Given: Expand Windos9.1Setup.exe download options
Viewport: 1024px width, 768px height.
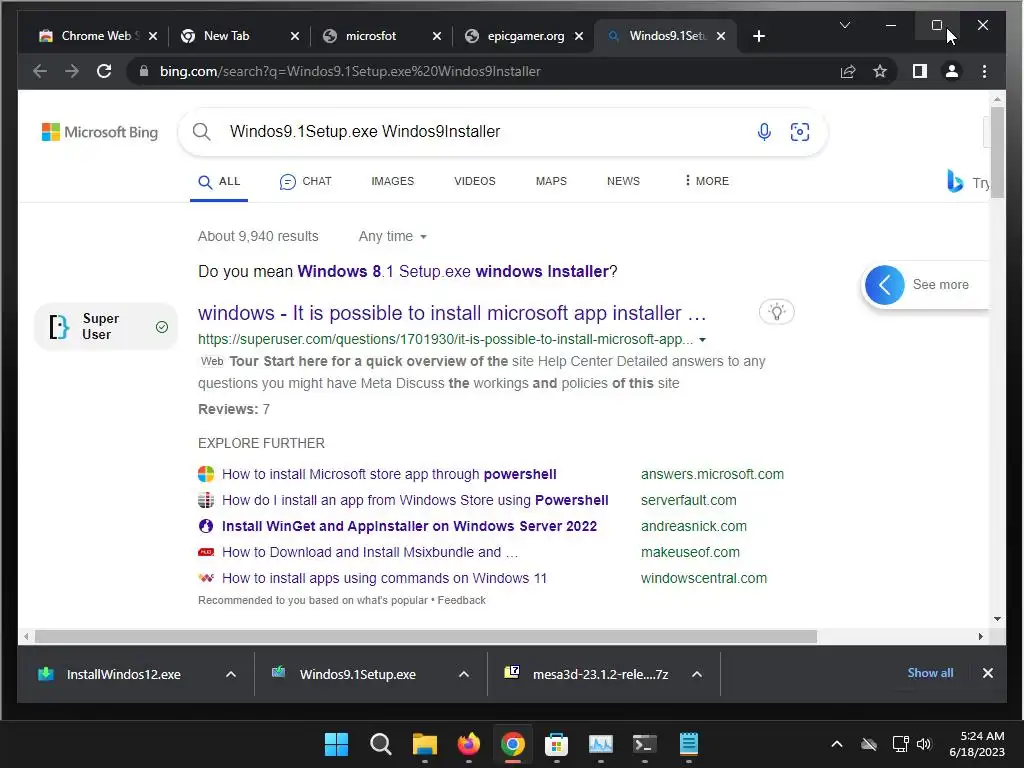Looking at the screenshot, I should click(x=464, y=674).
